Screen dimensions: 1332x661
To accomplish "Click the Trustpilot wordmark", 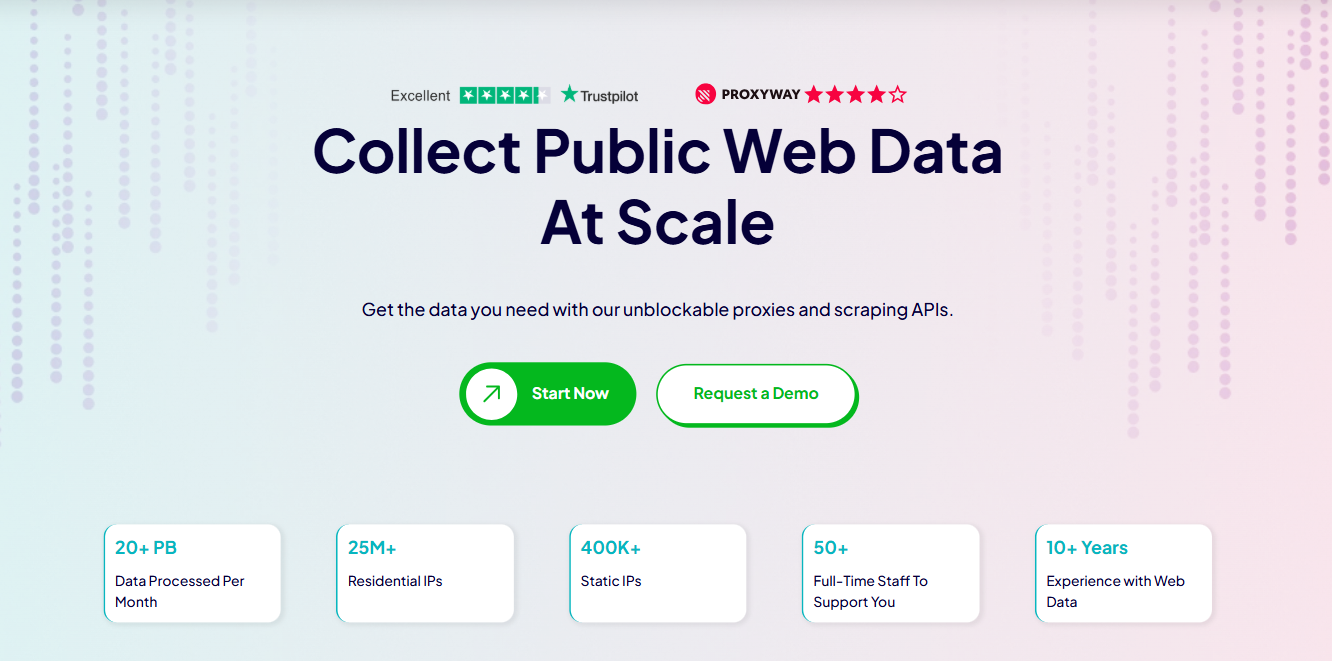I will [x=610, y=96].
